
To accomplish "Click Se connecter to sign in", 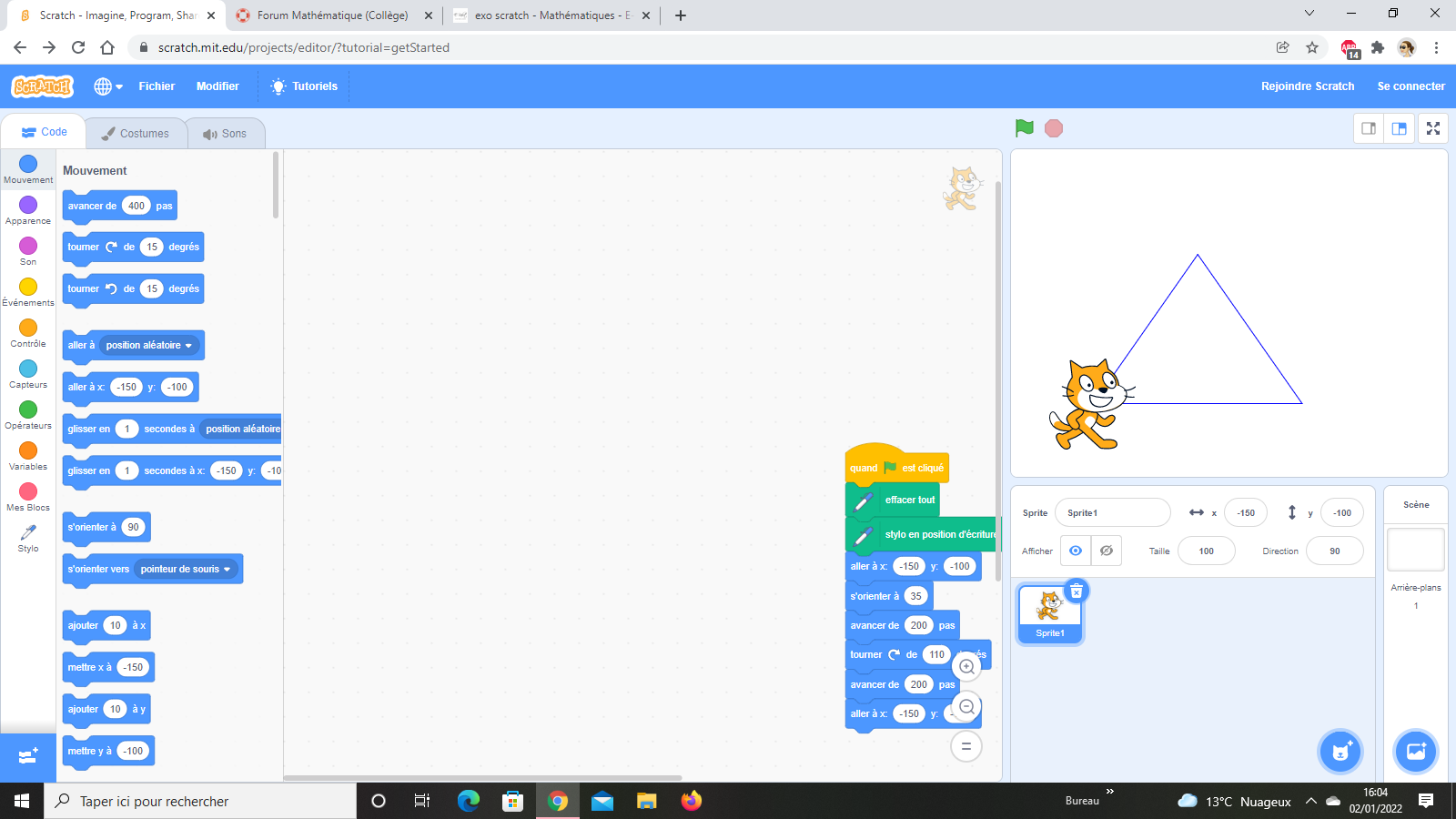I will pyautogui.click(x=1410, y=86).
